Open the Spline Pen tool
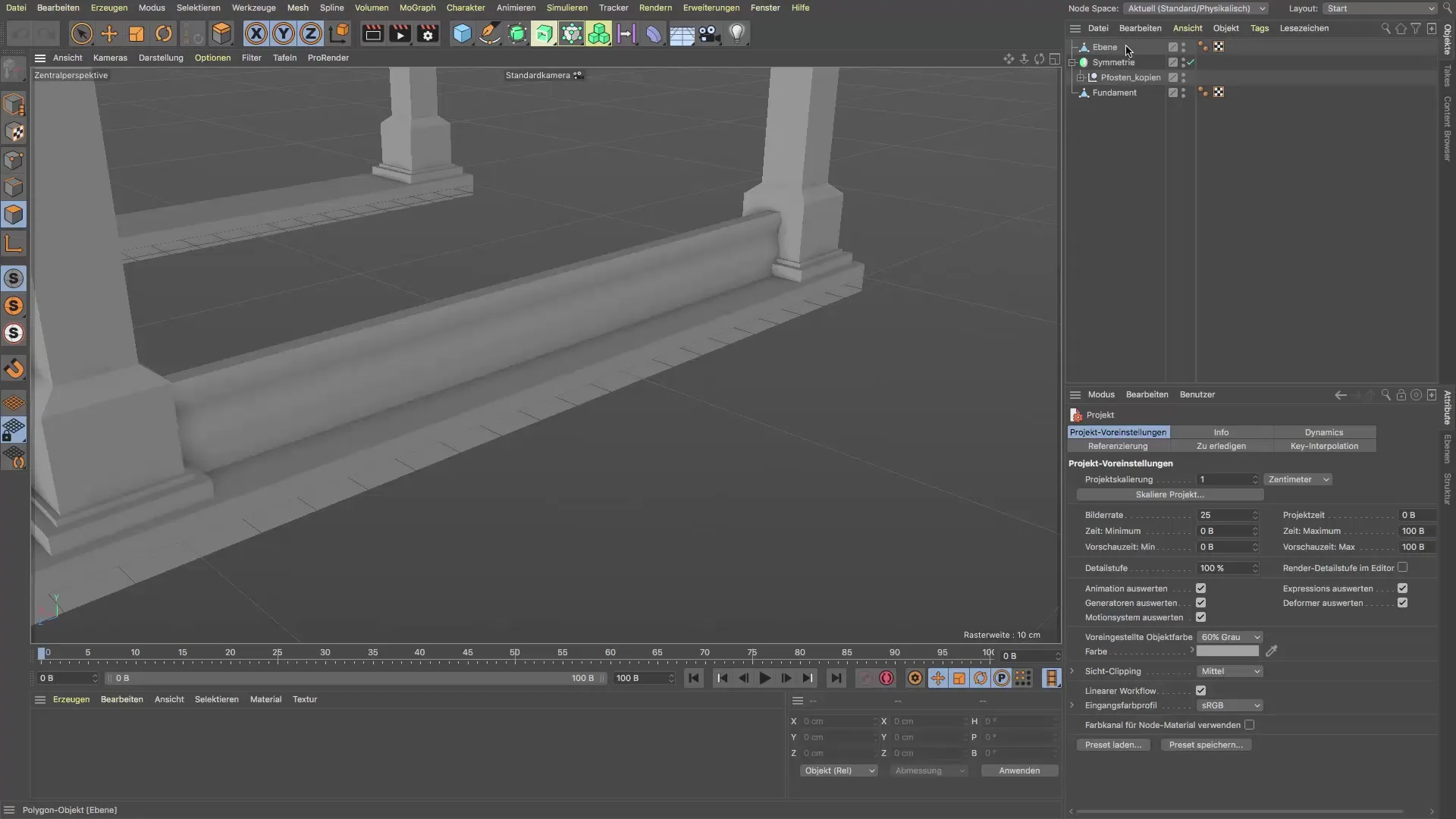1456x819 pixels. point(490,33)
